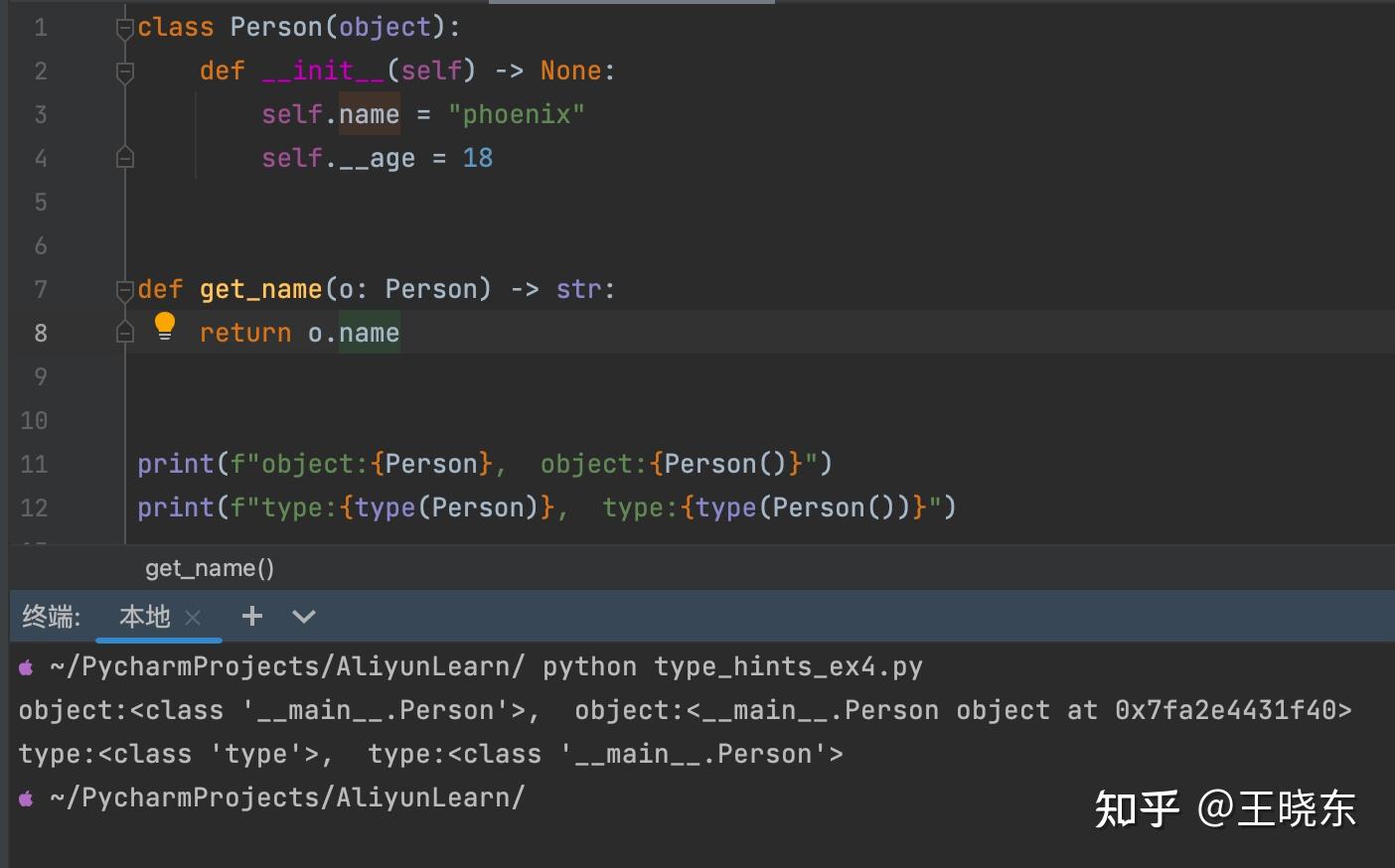
Task: Close the 本地 terminal tab
Action: point(194,617)
